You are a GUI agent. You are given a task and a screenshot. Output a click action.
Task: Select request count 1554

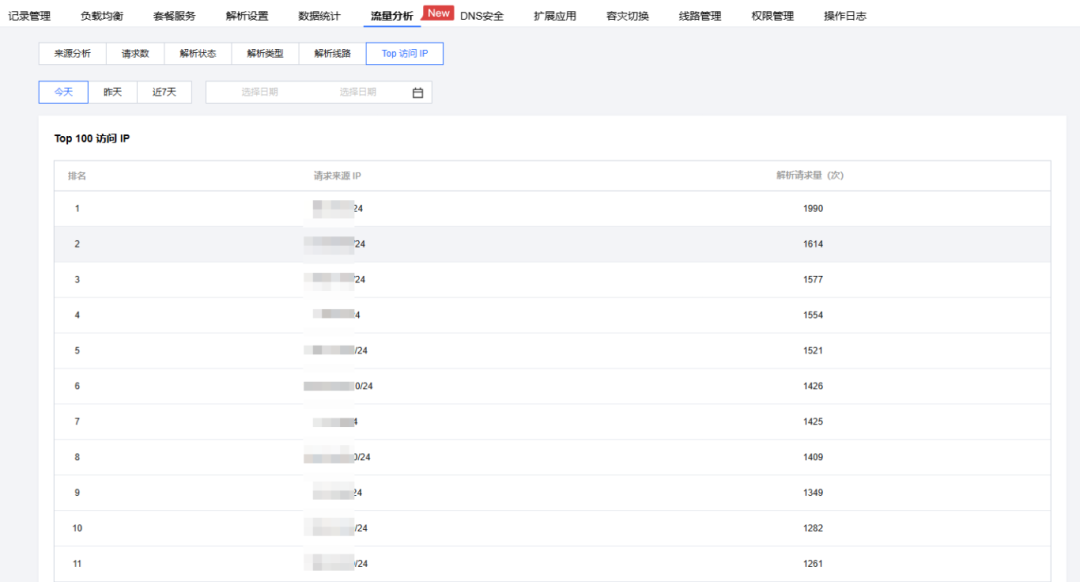coord(813,315)
